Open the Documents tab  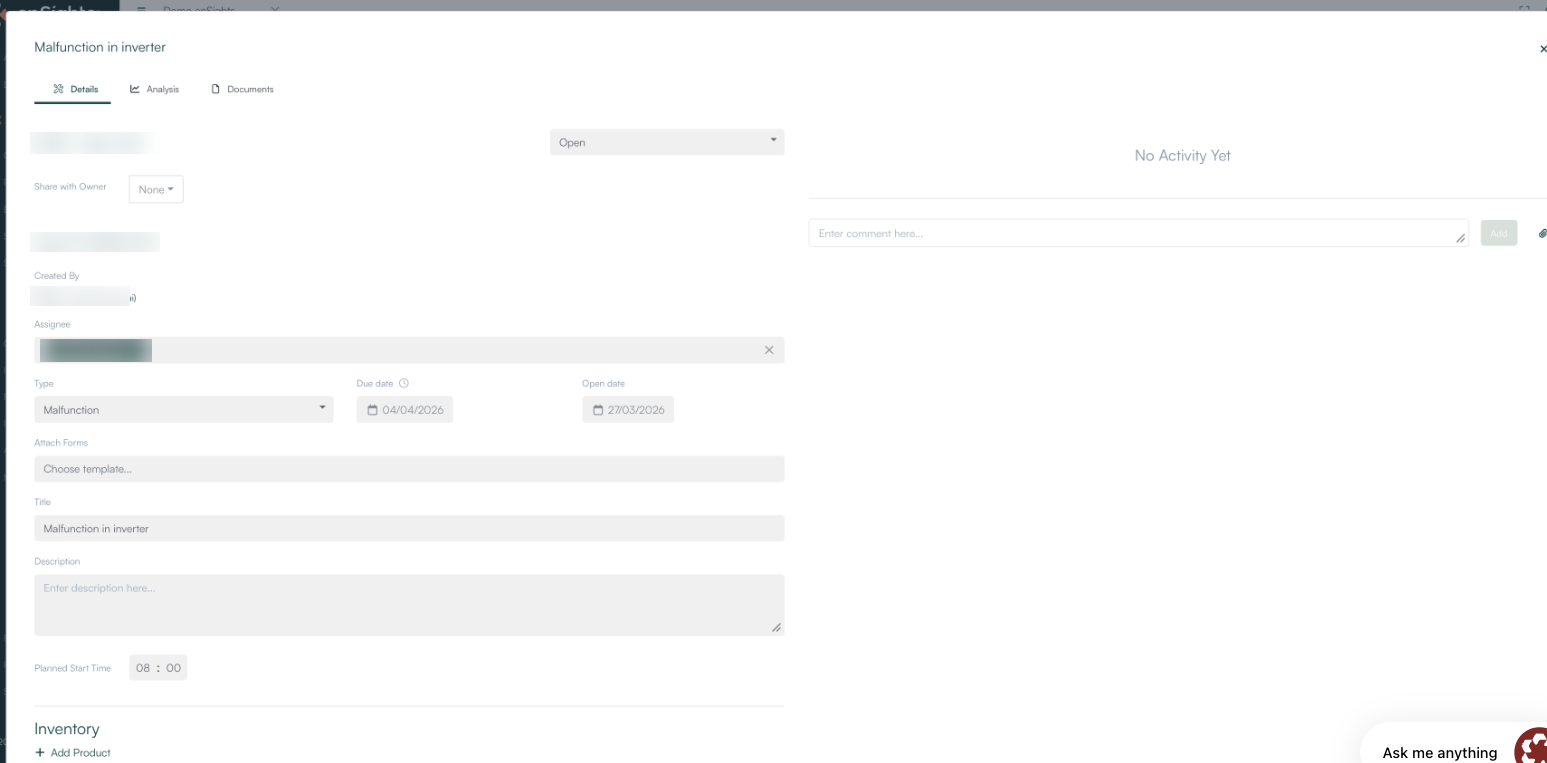(x=243, y=89)
